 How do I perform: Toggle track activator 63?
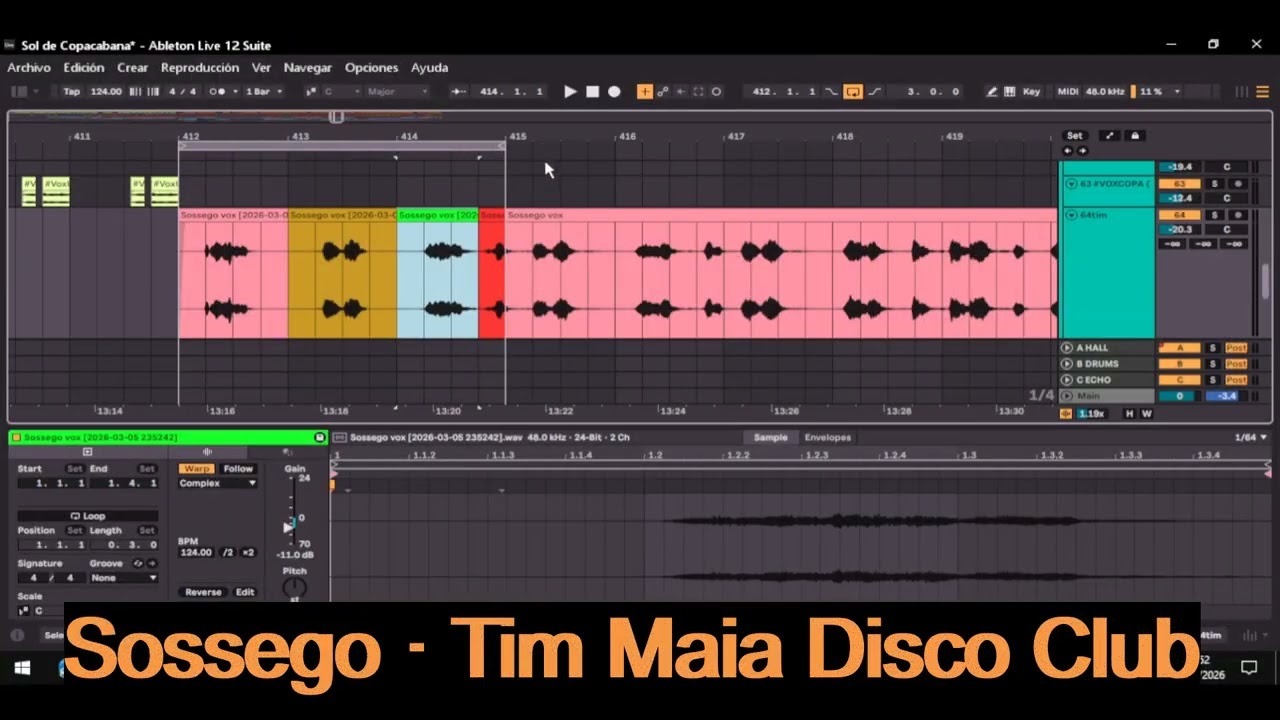click(1179, 184)
